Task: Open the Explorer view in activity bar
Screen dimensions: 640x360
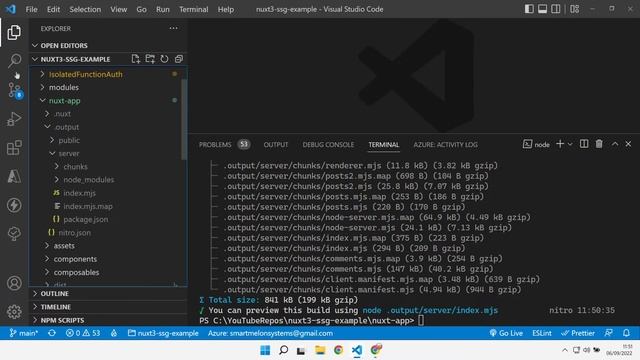Action: coord(14,32)
